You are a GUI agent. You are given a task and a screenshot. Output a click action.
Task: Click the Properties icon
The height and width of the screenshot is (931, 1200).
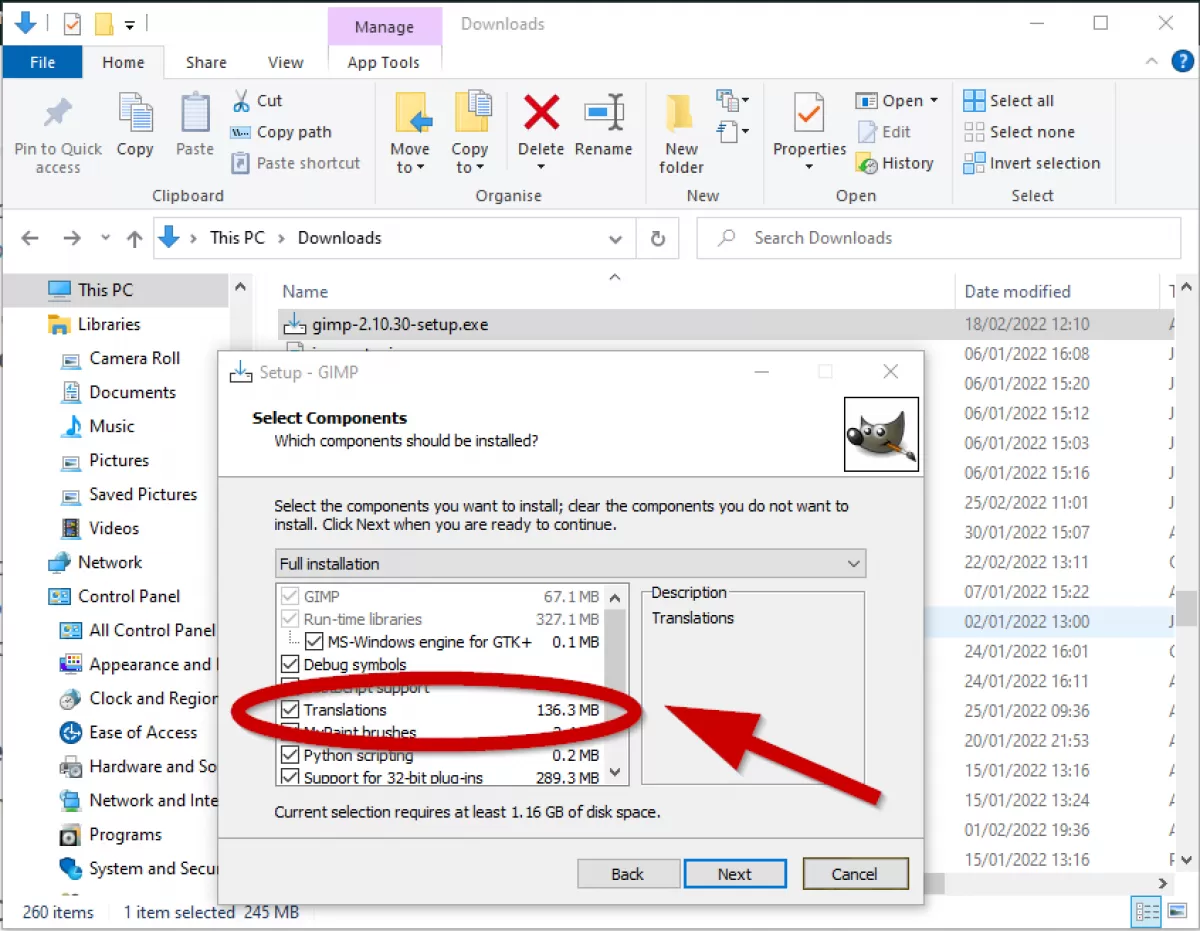[x=809, y=114]
